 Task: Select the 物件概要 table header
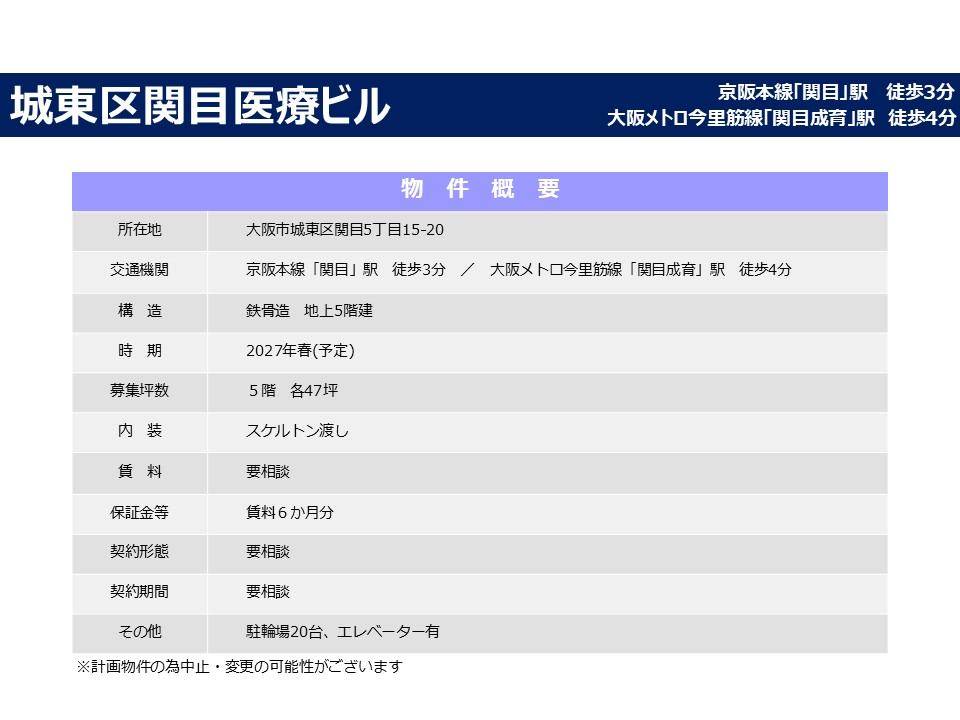point(480,190)
